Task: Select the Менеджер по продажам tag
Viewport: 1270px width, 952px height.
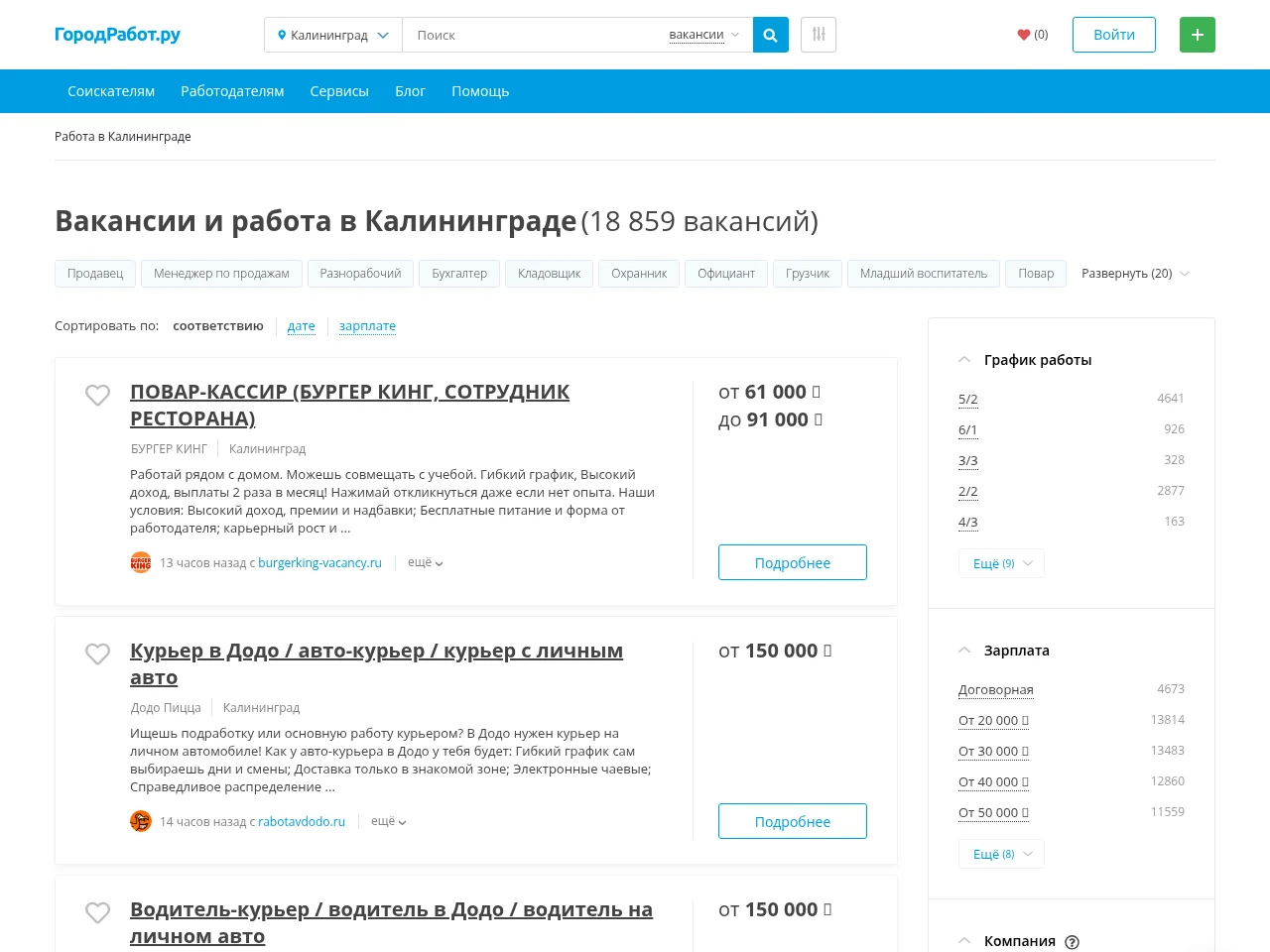Action: [x=221, y=274]
